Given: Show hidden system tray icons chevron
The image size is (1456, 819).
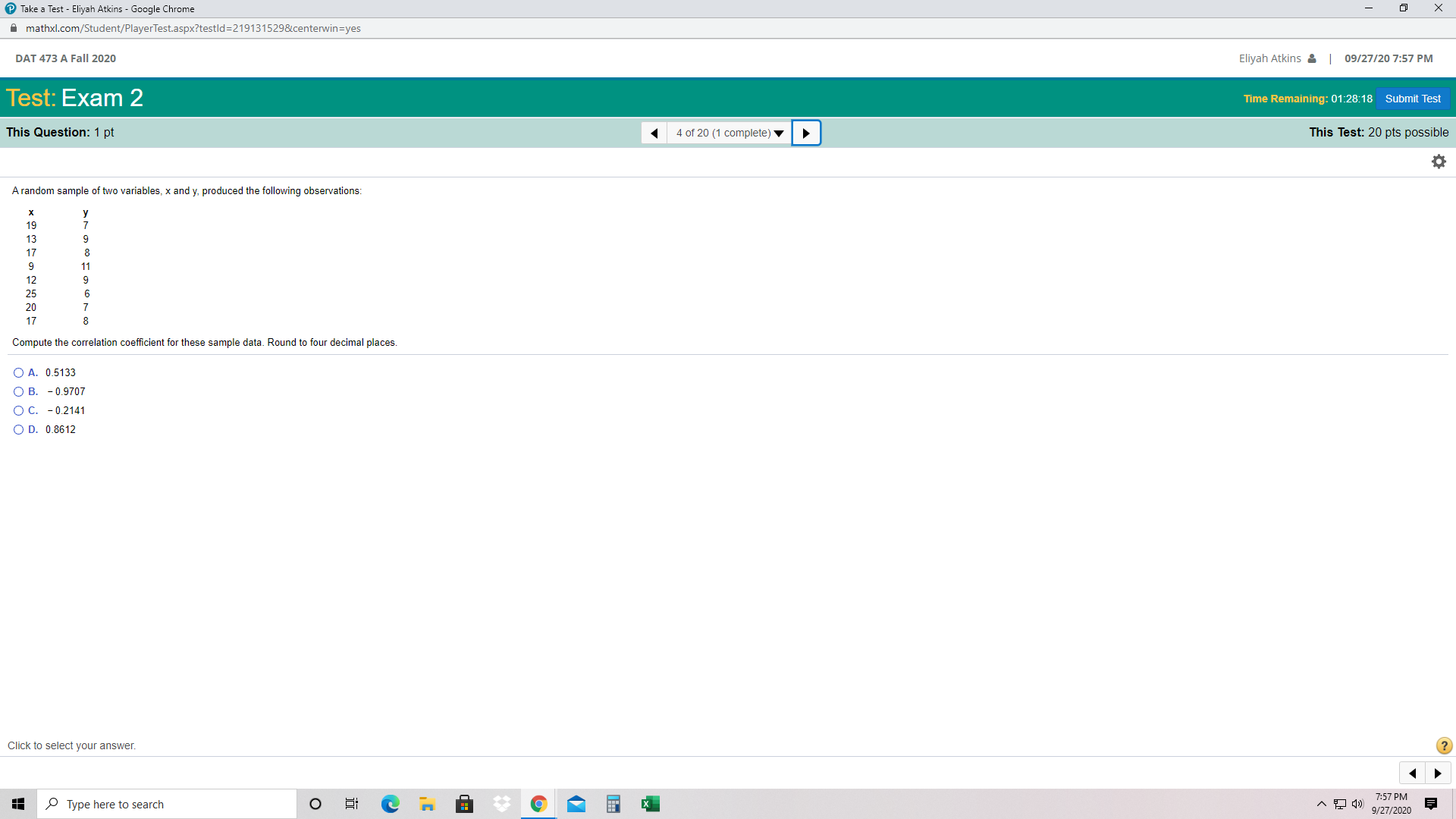Looking at the screenshot, I should point(1321,804).
